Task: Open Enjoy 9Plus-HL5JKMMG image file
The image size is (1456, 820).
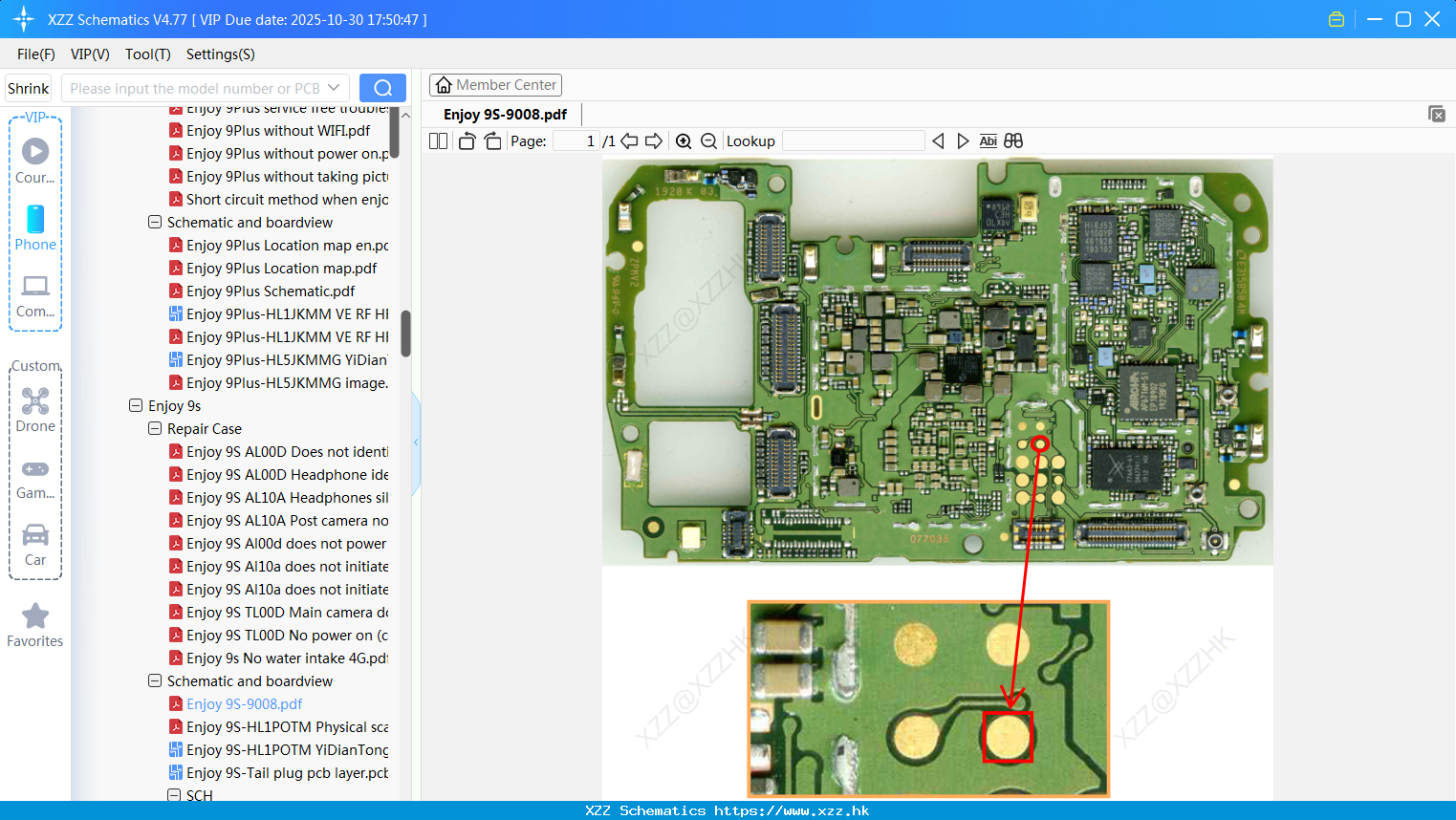Action: click(278, 382)
